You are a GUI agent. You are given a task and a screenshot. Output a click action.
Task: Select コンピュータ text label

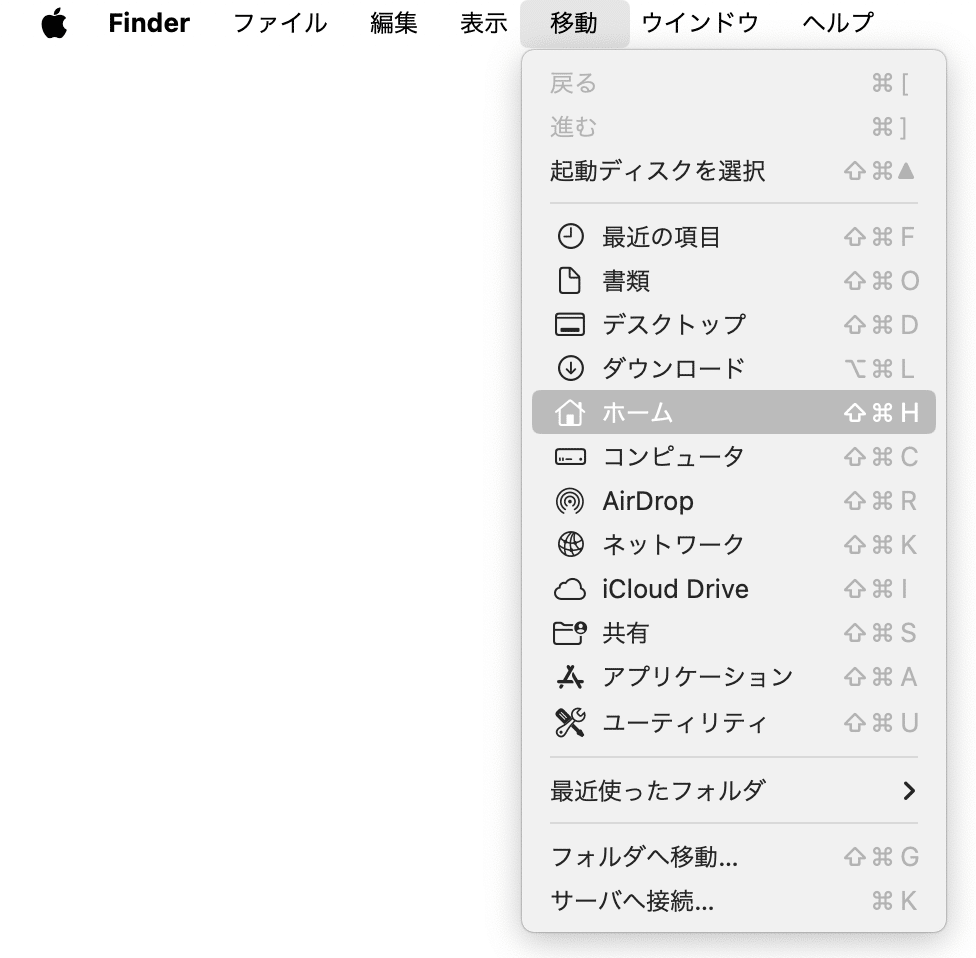(x=673, y=457)
